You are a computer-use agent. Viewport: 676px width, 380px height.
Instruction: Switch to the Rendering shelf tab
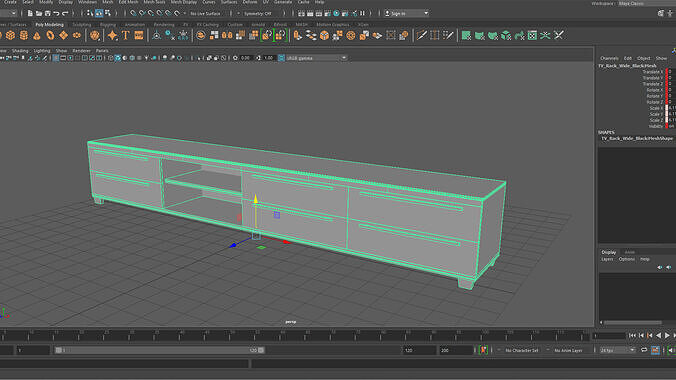[x=164, y=25]
